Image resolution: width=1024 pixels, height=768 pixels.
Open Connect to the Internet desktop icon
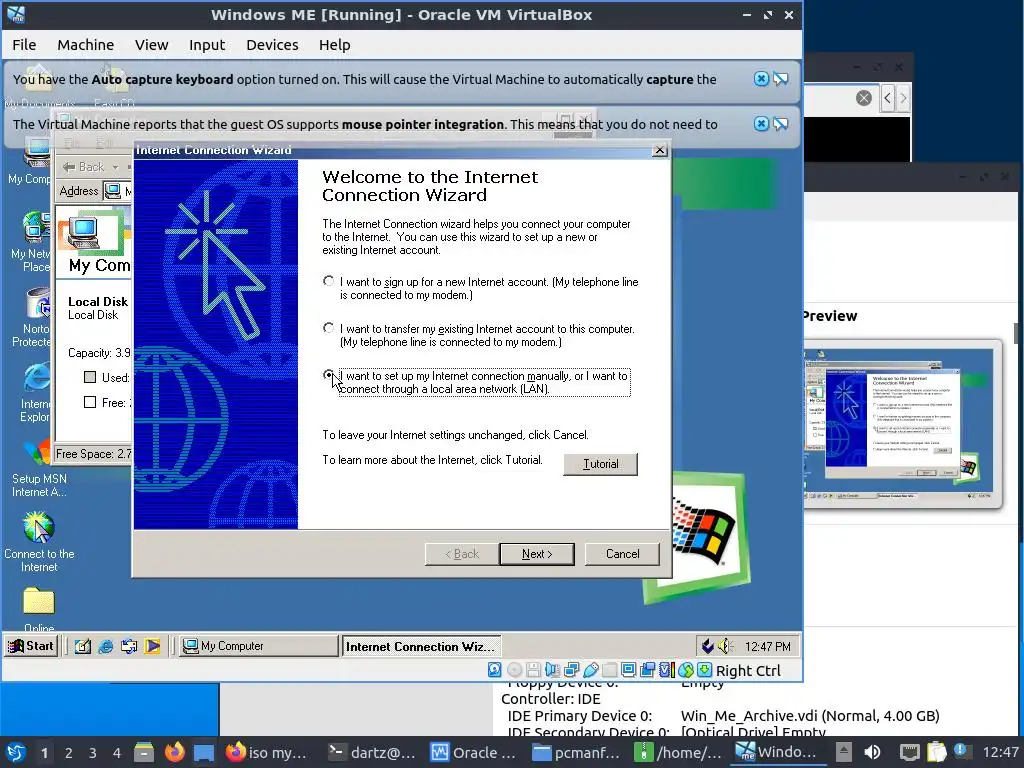39,542
